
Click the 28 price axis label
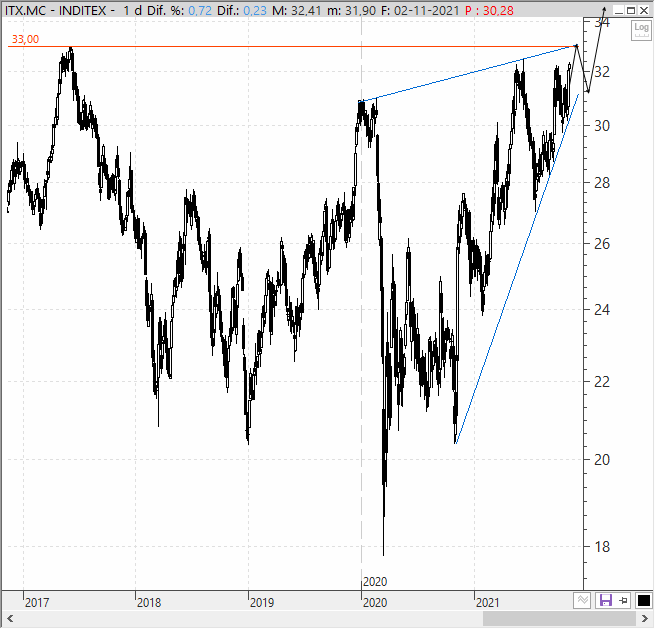pos(602,183)
